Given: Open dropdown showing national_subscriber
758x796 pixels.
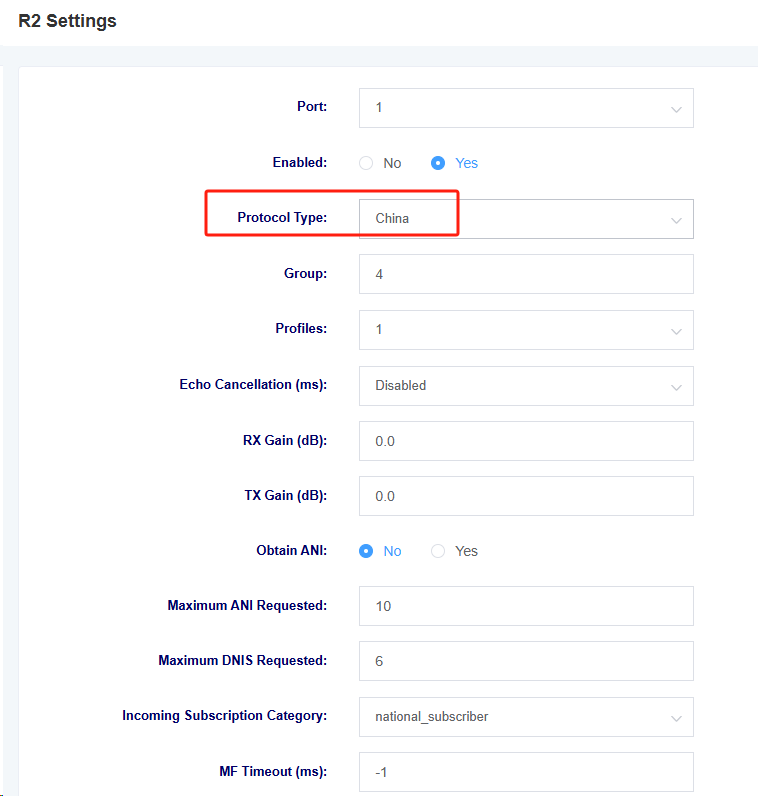Looking at the screenshot, I should (526, 717).
